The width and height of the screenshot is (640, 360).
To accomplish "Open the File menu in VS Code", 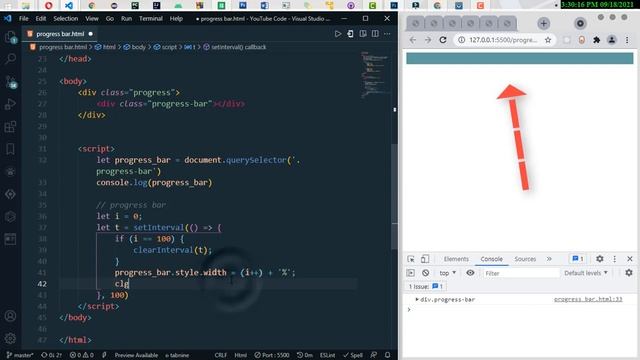I will click(x=24, y=19).
